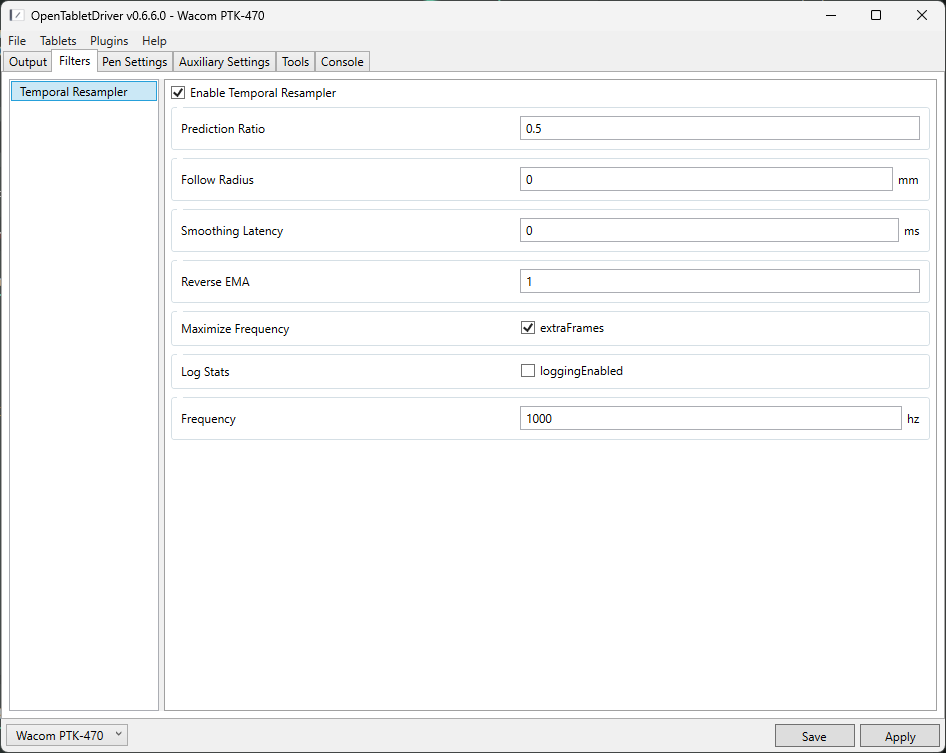Open the Wacom PTK-470 tablet dropdown
This screenshot has height=753, width=946.
click(68, 736)
